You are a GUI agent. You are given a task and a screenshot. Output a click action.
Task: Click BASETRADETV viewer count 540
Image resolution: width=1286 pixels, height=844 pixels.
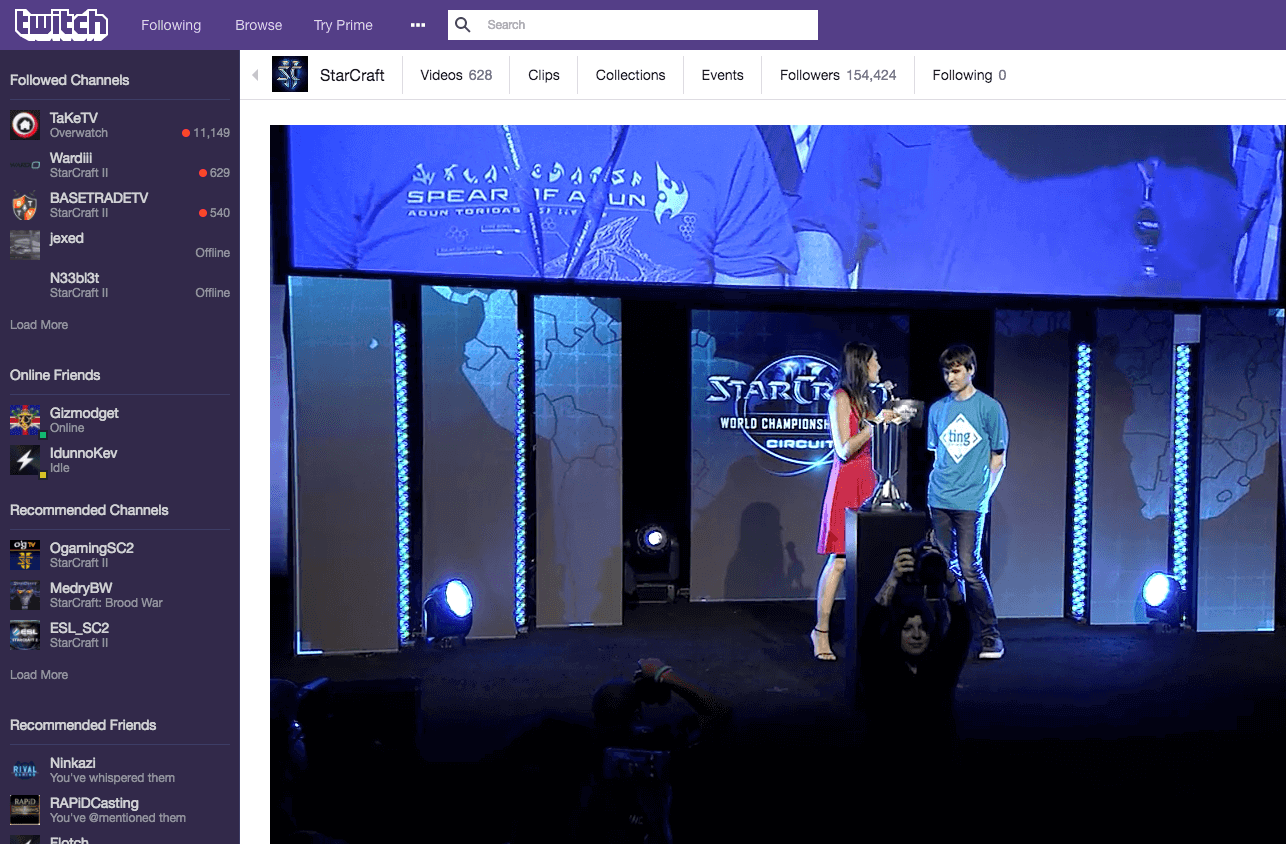[x=215, y=213]
